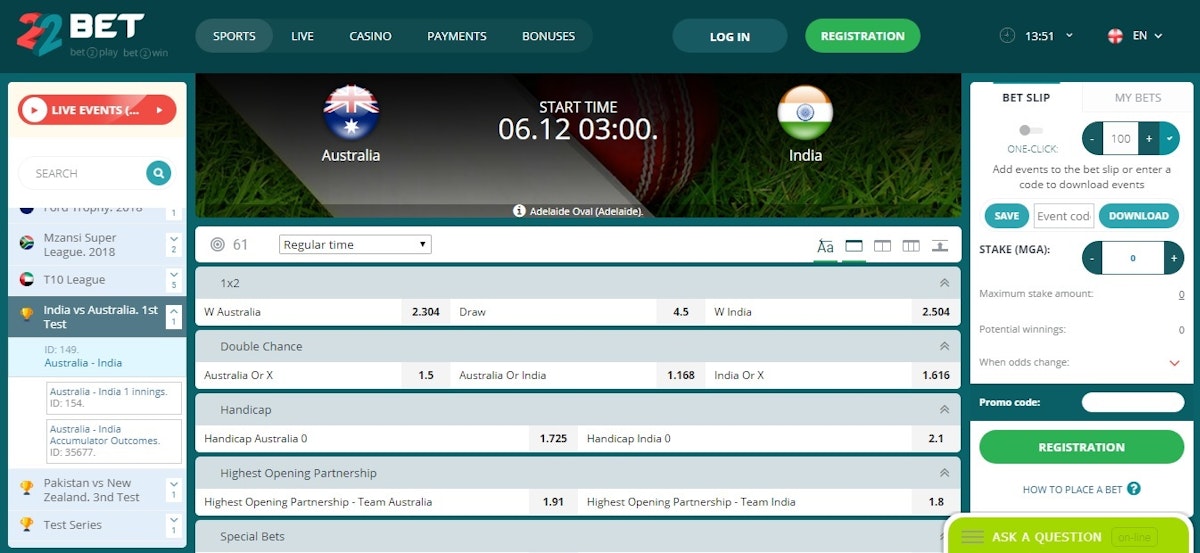Viewport: 1200px width, 553px height.
Task: Click the Log In button
Action: click(729, 36)
